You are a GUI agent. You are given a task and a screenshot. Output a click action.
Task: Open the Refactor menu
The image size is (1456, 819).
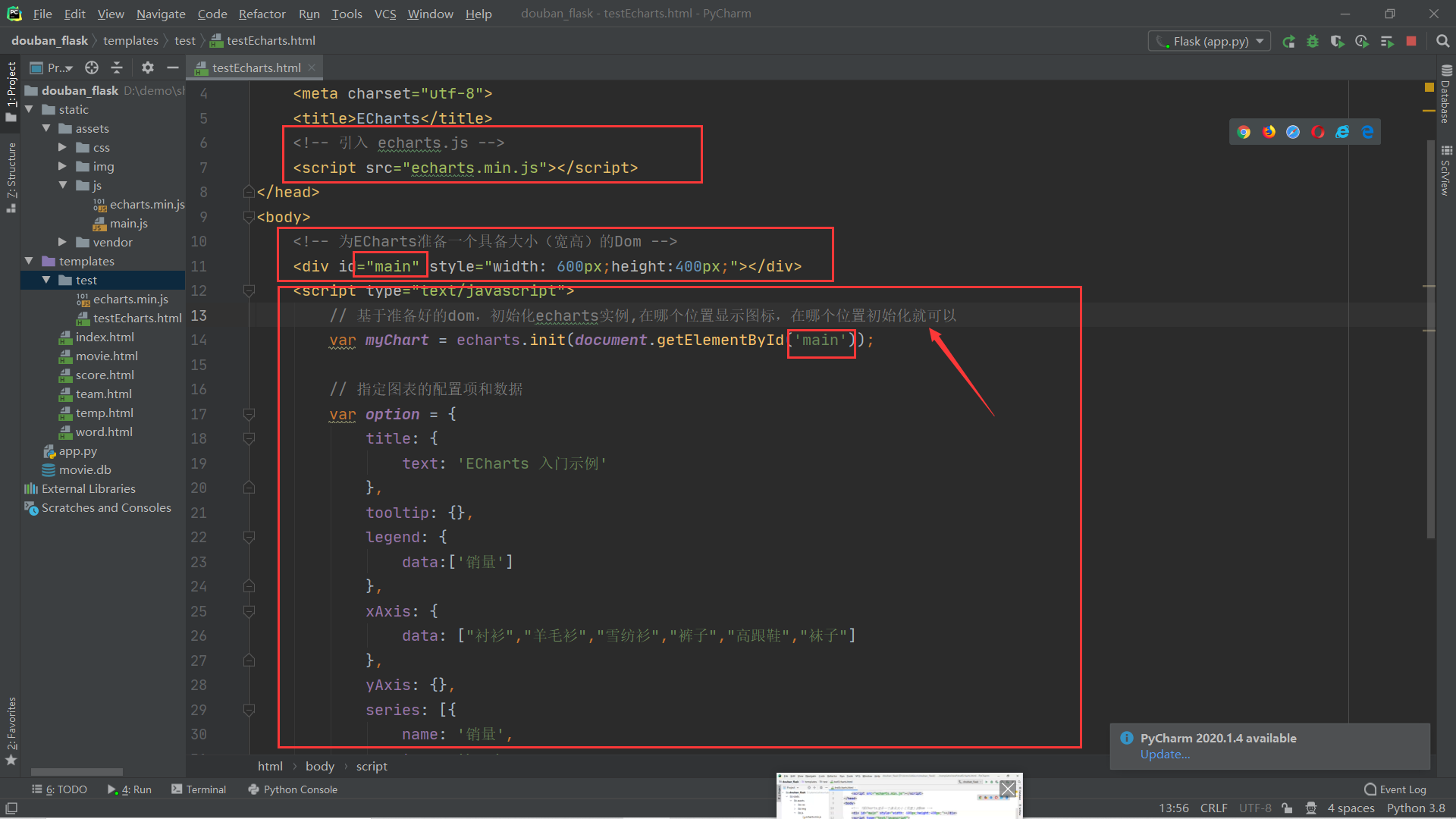click(x=262, y=14)
